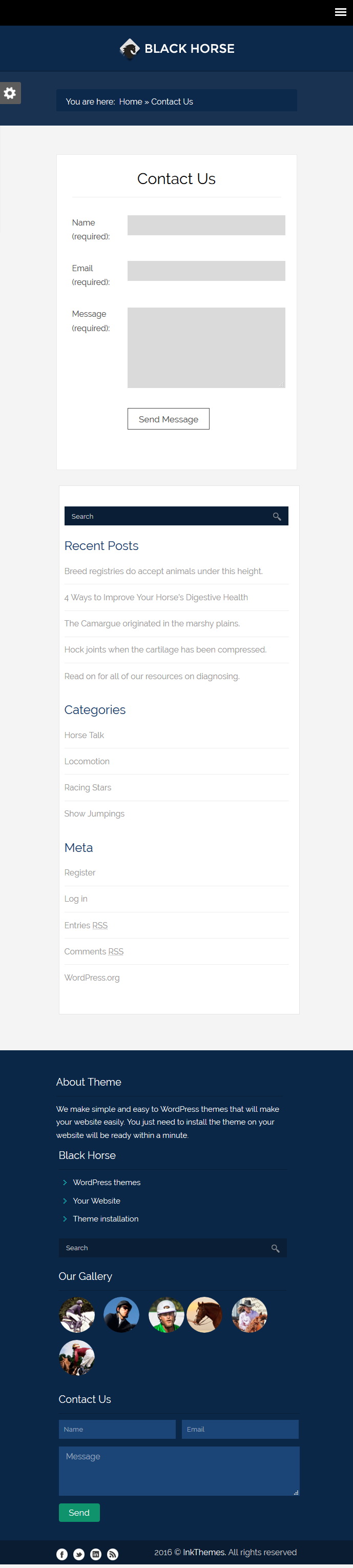
Task: Open the hamburger menu icon
Action: coord(340,12)
